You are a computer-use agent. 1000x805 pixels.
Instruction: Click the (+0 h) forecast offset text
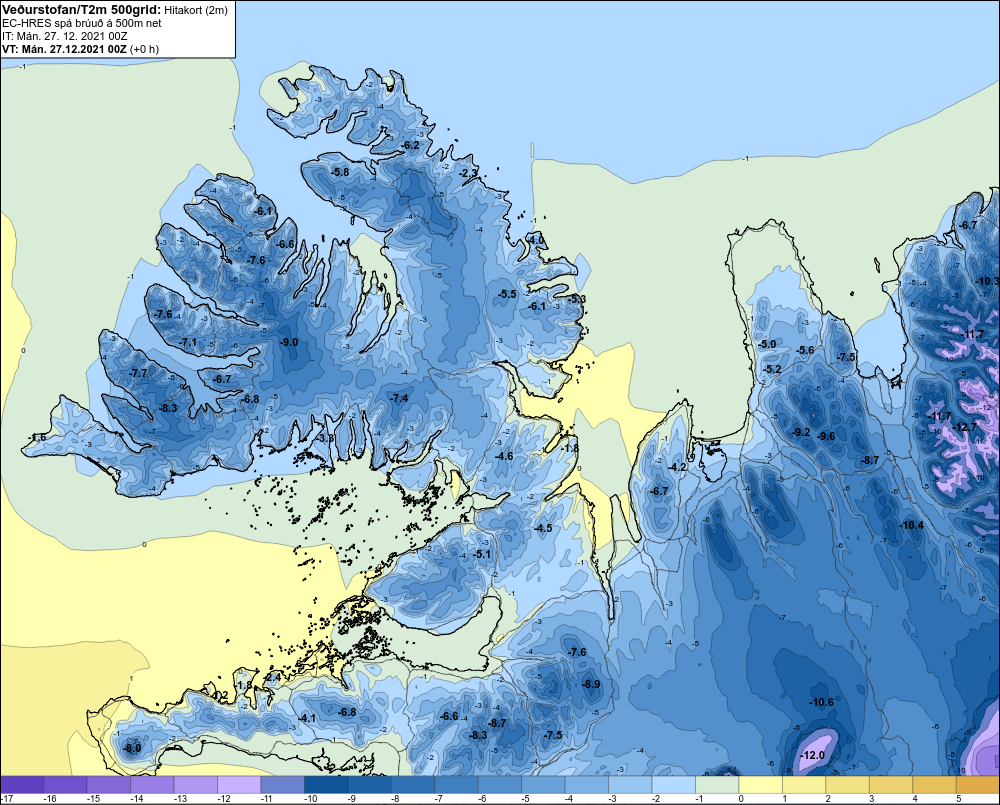(x=144, y=49)
